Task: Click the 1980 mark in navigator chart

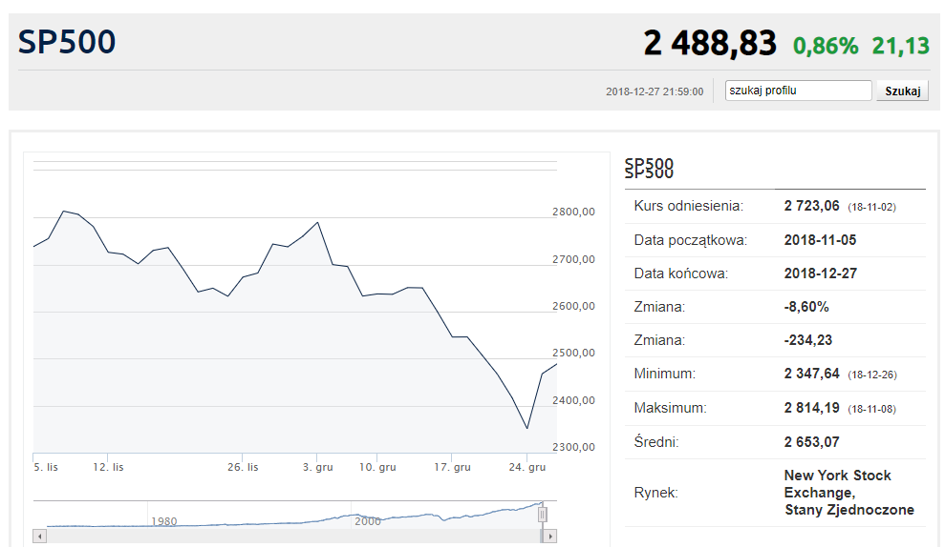Action: coord(164,521)
